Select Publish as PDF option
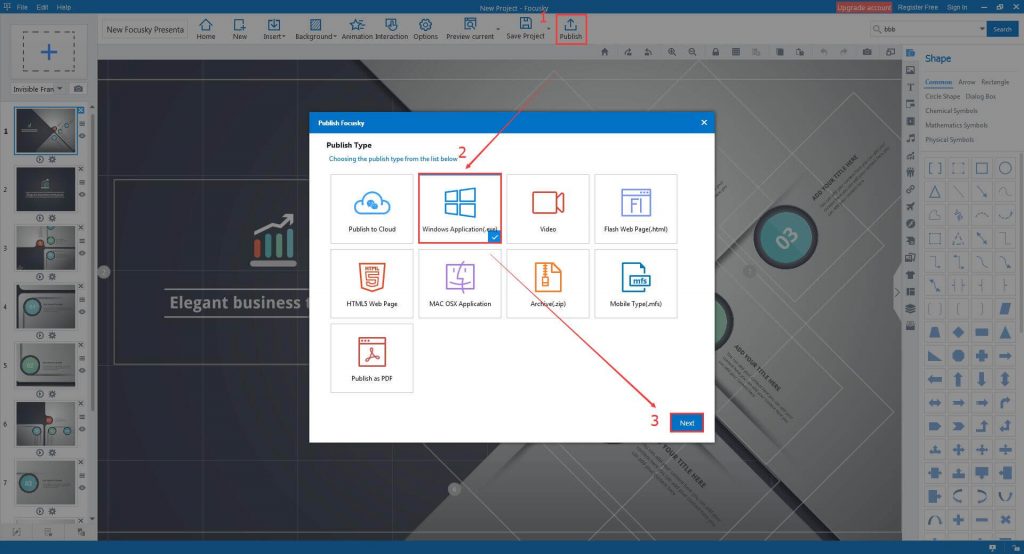 (x=372, y=357)
